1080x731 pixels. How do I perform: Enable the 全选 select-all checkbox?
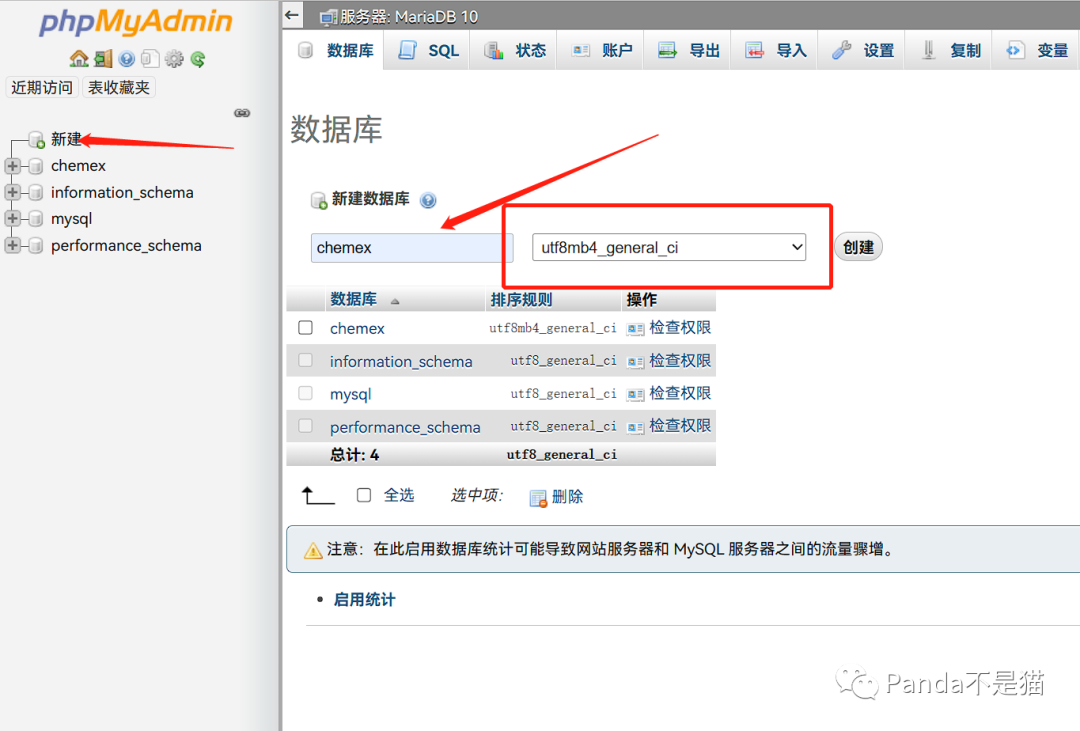click(x=364, y=495)
